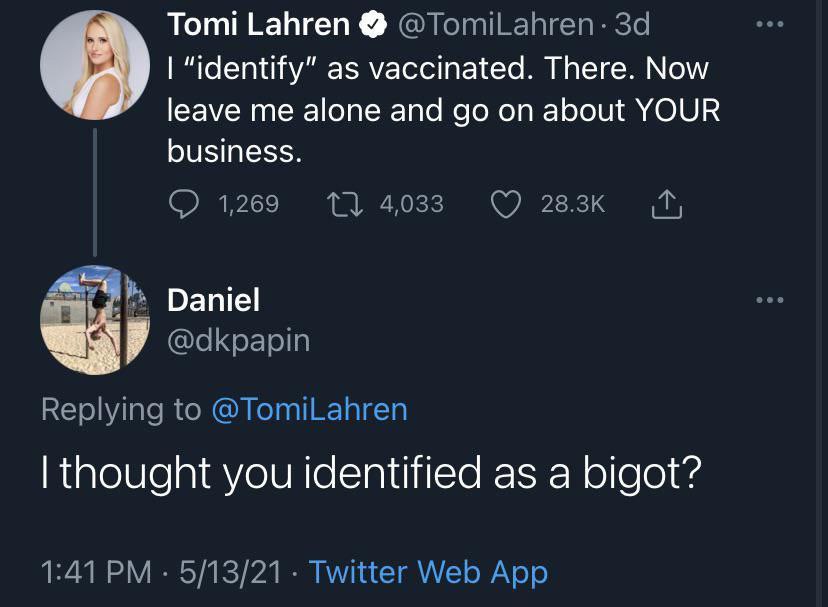Click the Tomi Lahren display name
The width and height of the screenshot is (828, 607).
pos(258,24)
